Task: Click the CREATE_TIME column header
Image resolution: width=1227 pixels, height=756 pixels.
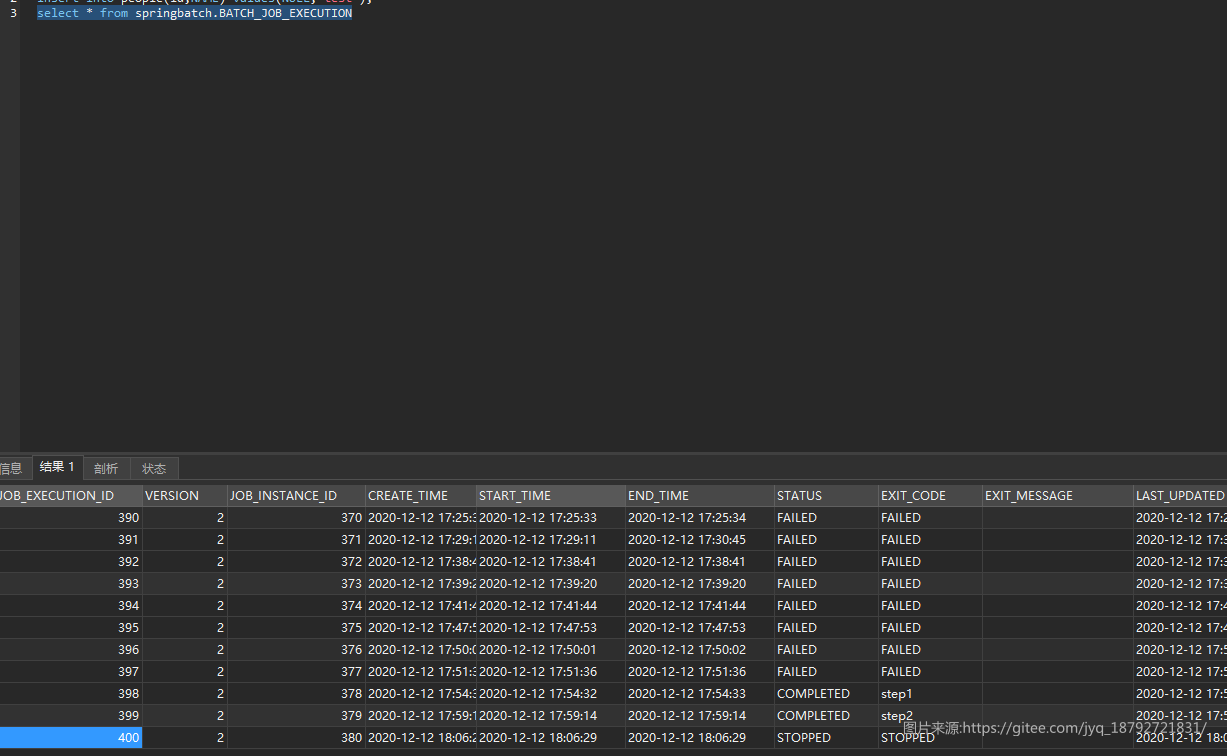Action: point(421,496)
